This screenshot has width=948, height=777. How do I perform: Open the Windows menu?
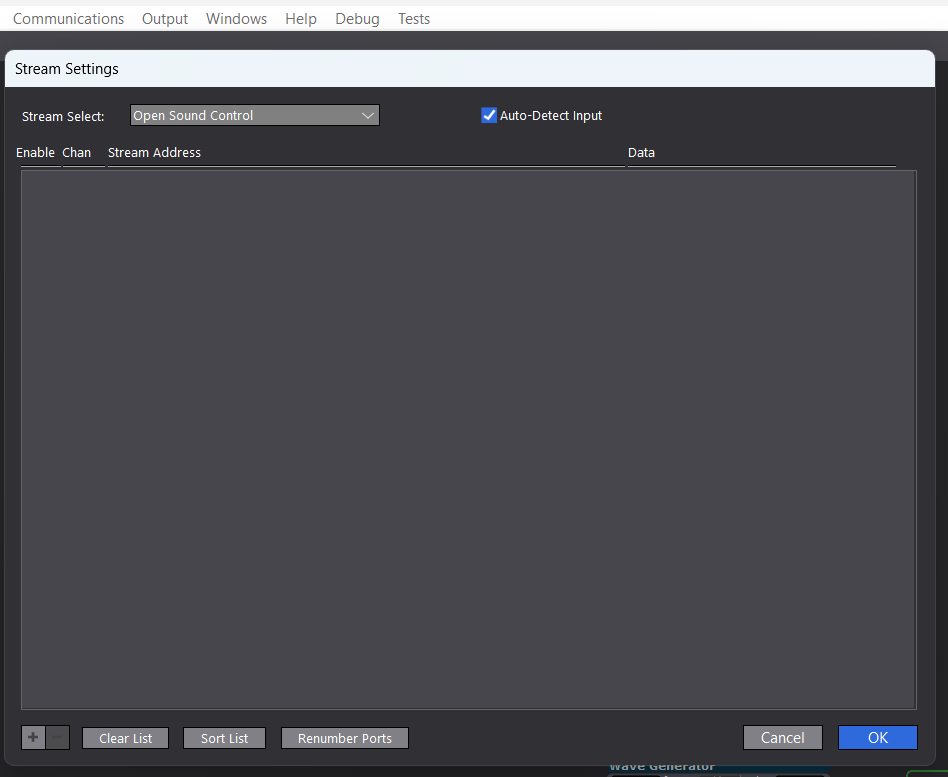tap(236, 19)
